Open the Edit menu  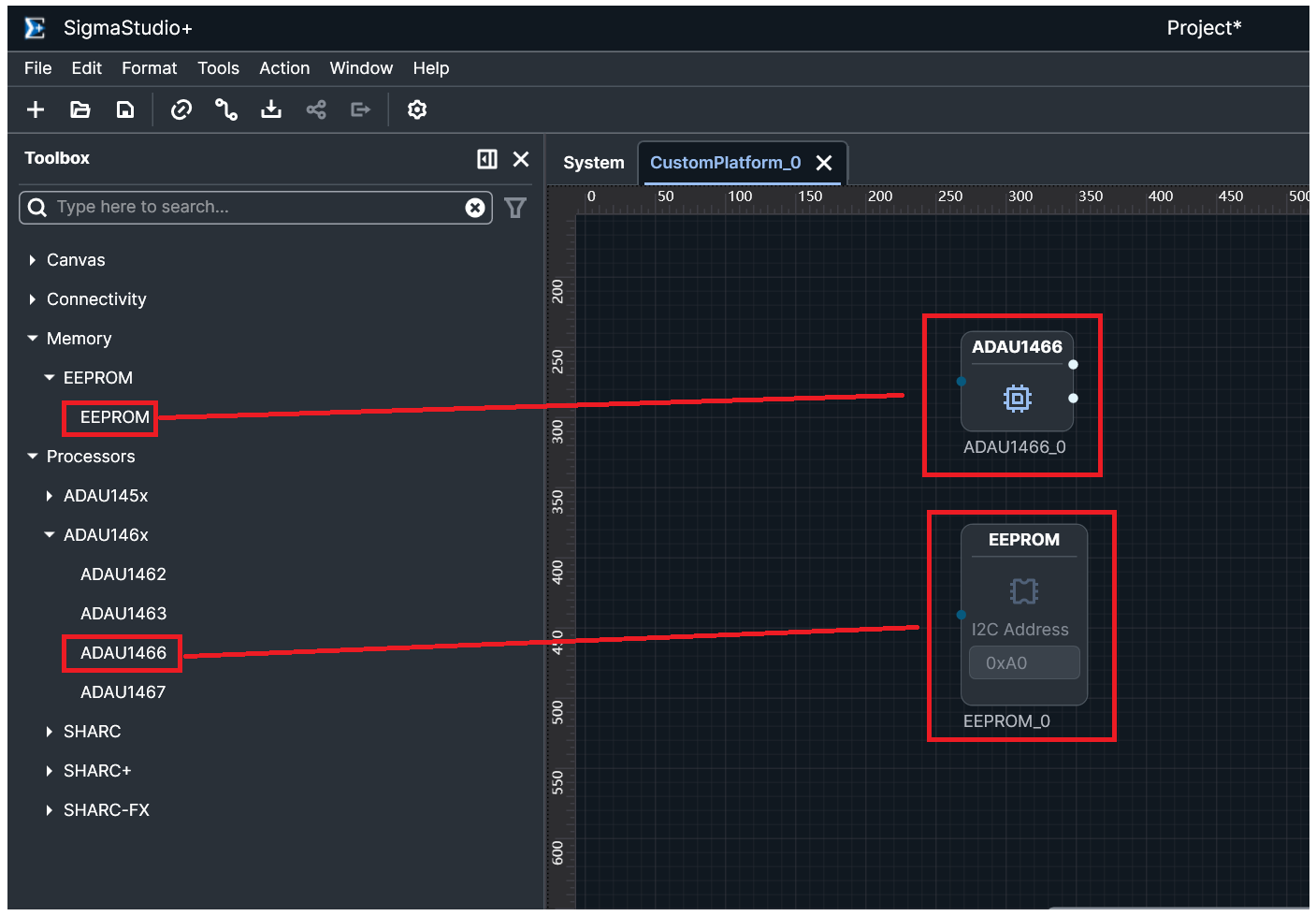point(87,68)
